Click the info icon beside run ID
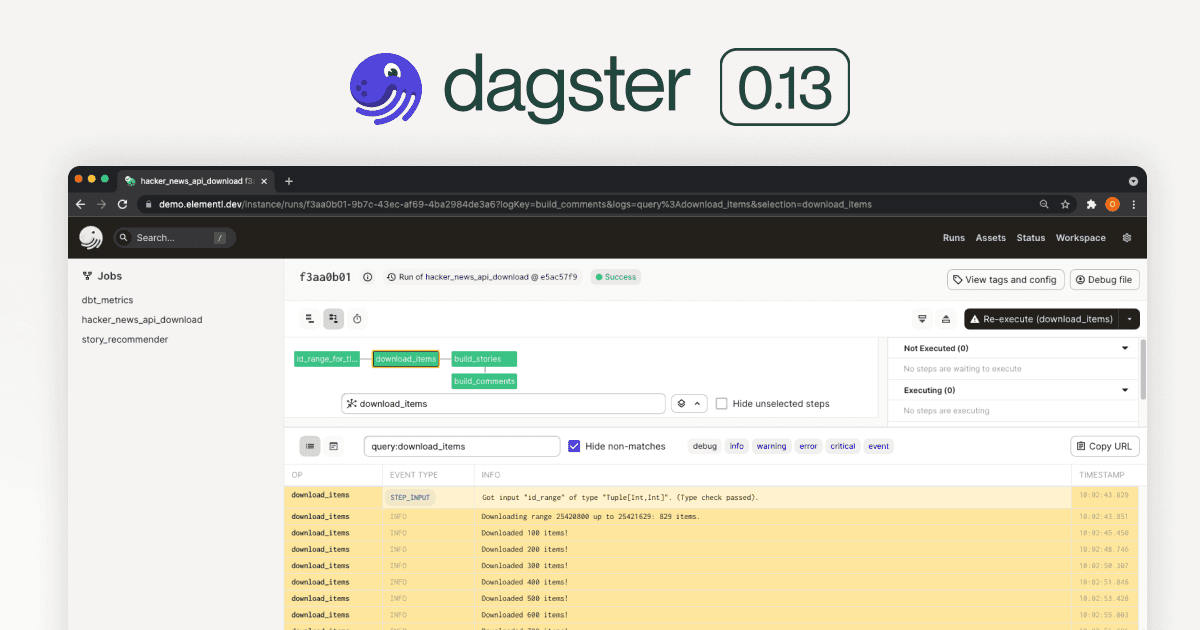Image resolution: width=1200 pixels, height=630 pixels. [x=367, y=277]
